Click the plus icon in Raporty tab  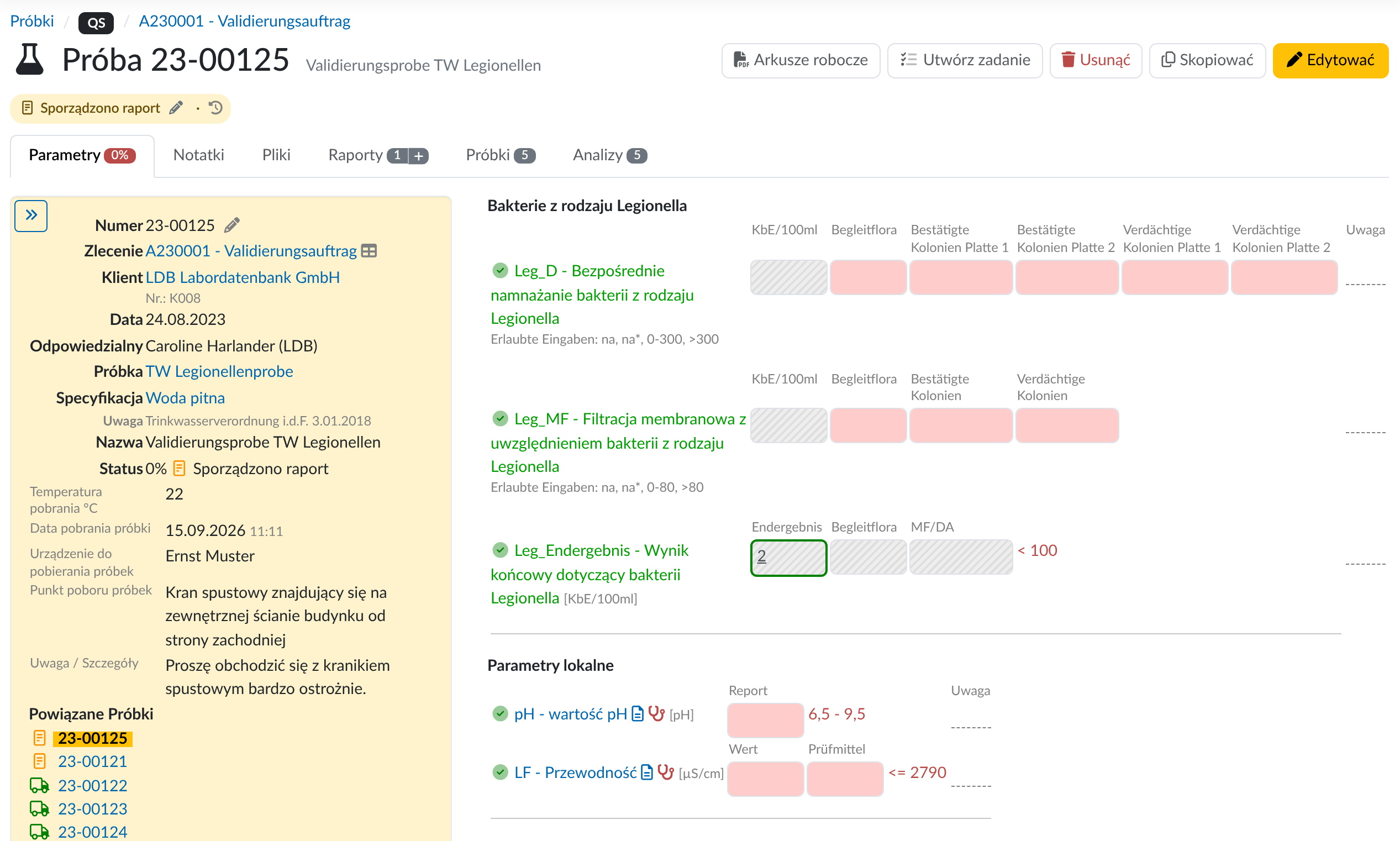[419, 156]
